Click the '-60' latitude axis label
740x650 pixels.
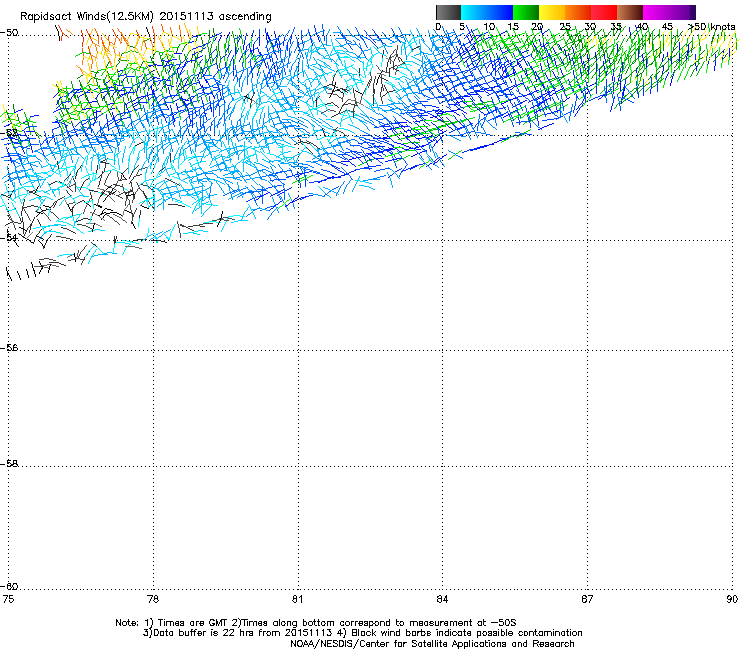pyautogui.click(x=9, y=586)
